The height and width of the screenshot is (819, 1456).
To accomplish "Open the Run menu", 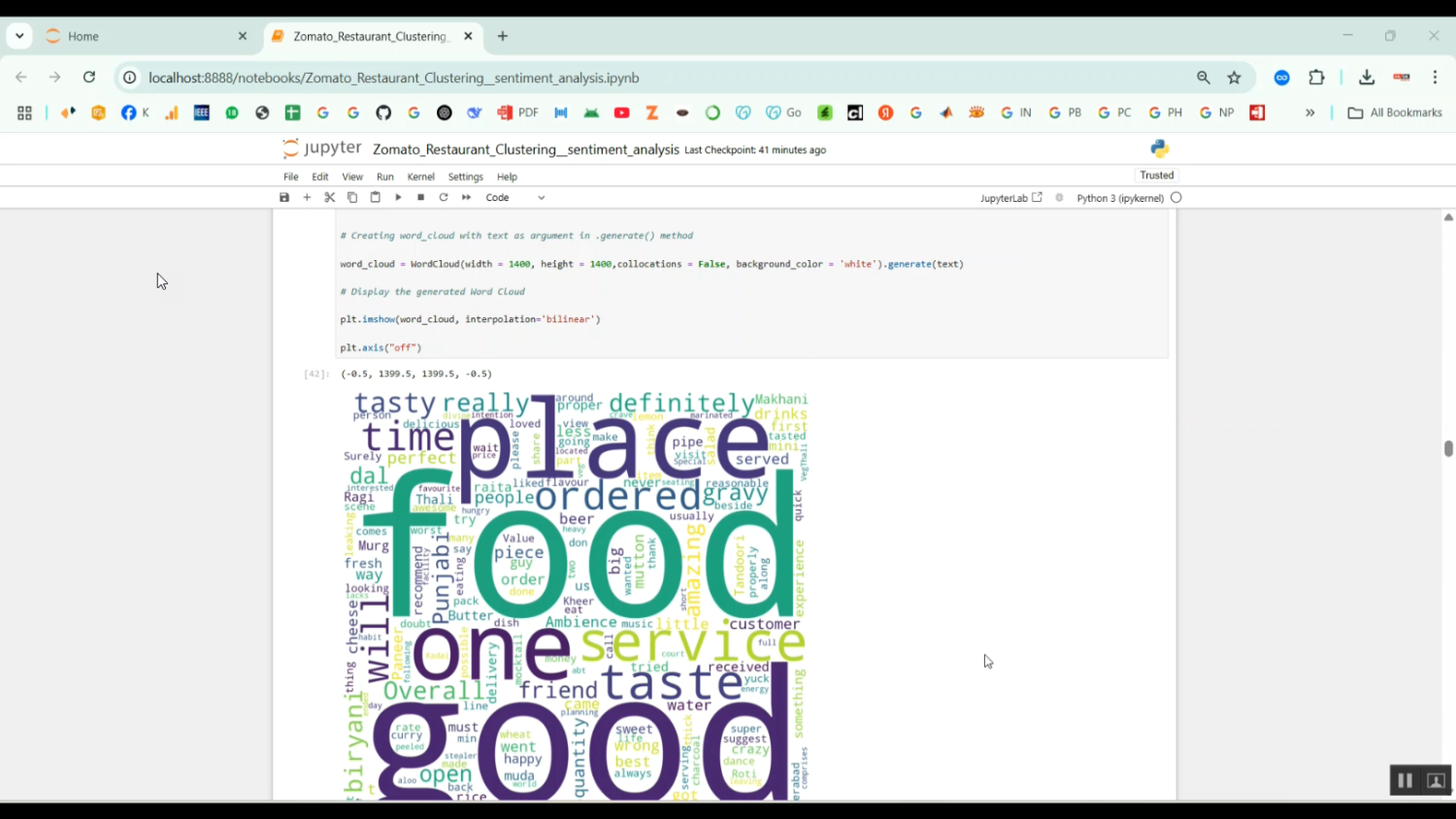I will [x=385, y=177].
